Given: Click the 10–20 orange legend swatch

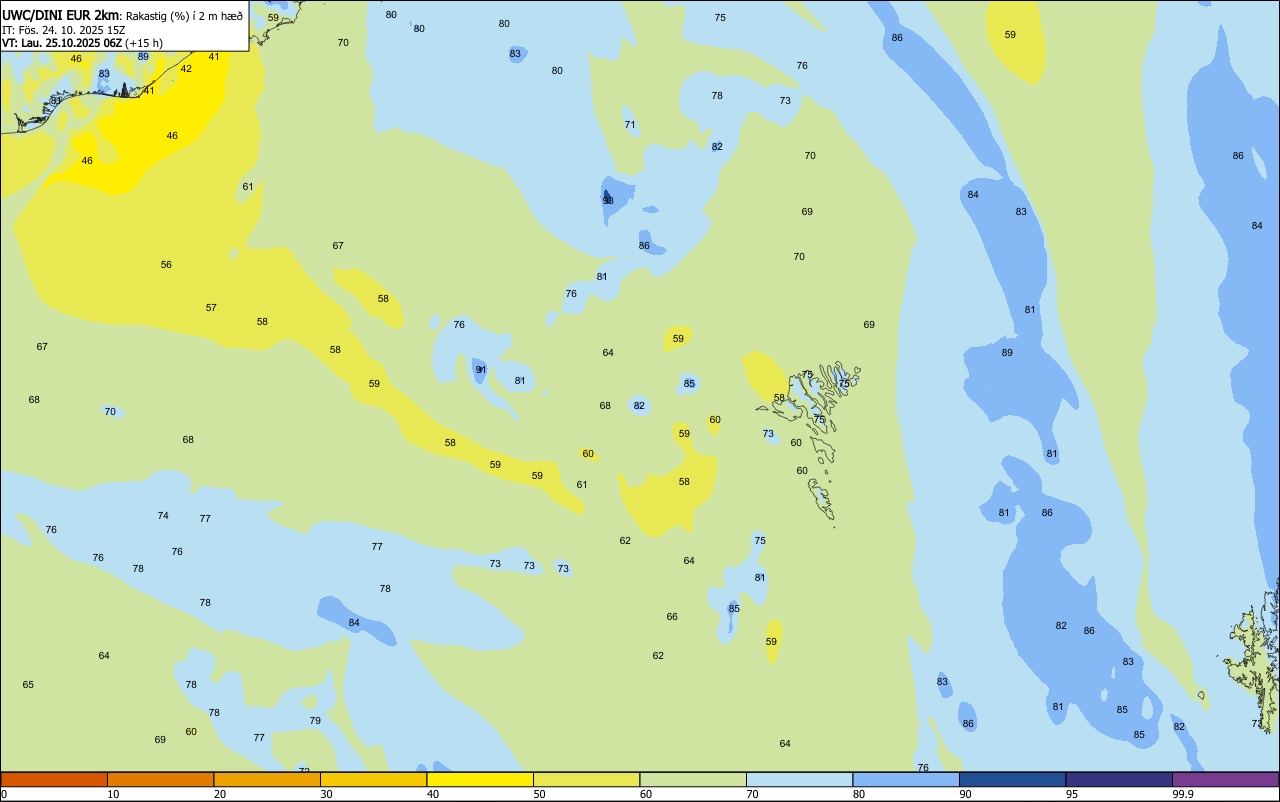Looking at the screenshot, I should (x=160, y=779).
